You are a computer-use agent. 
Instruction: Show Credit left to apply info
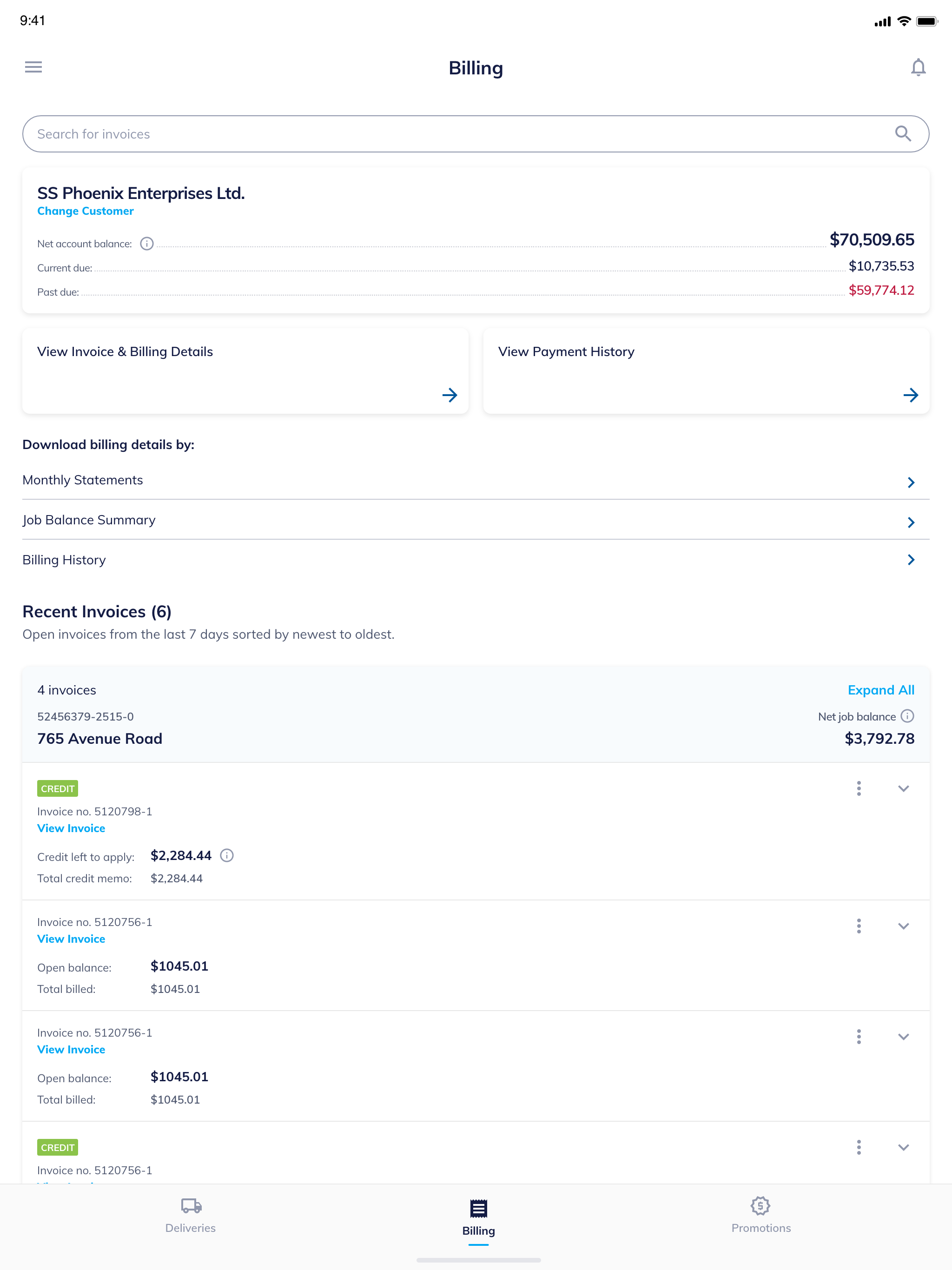pyautogui.click(x=227, y=855)
